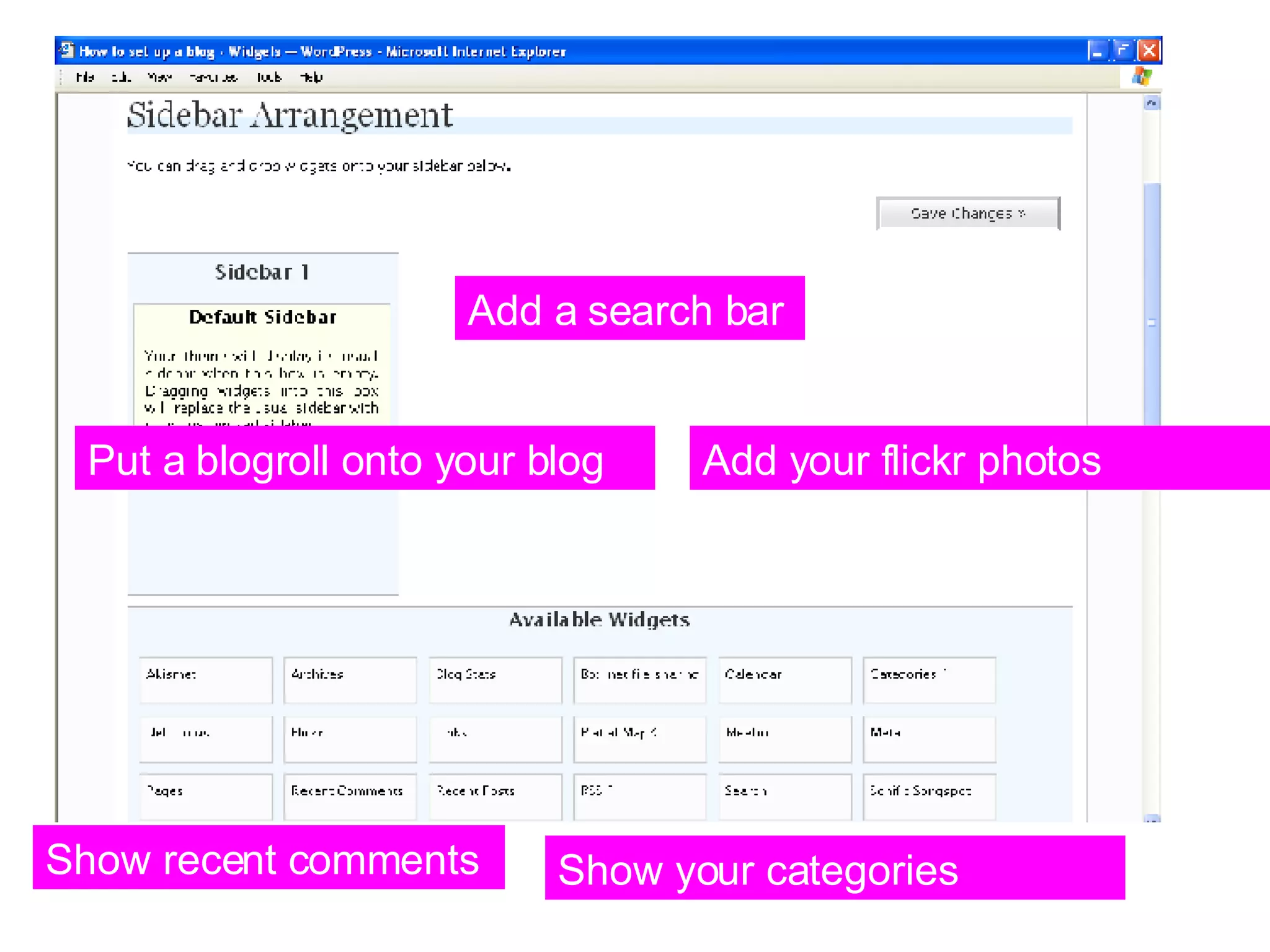1270x952 pixels.
Task: Select the Meebo widget
Action: pyautogui.click(x=785, y=739)
